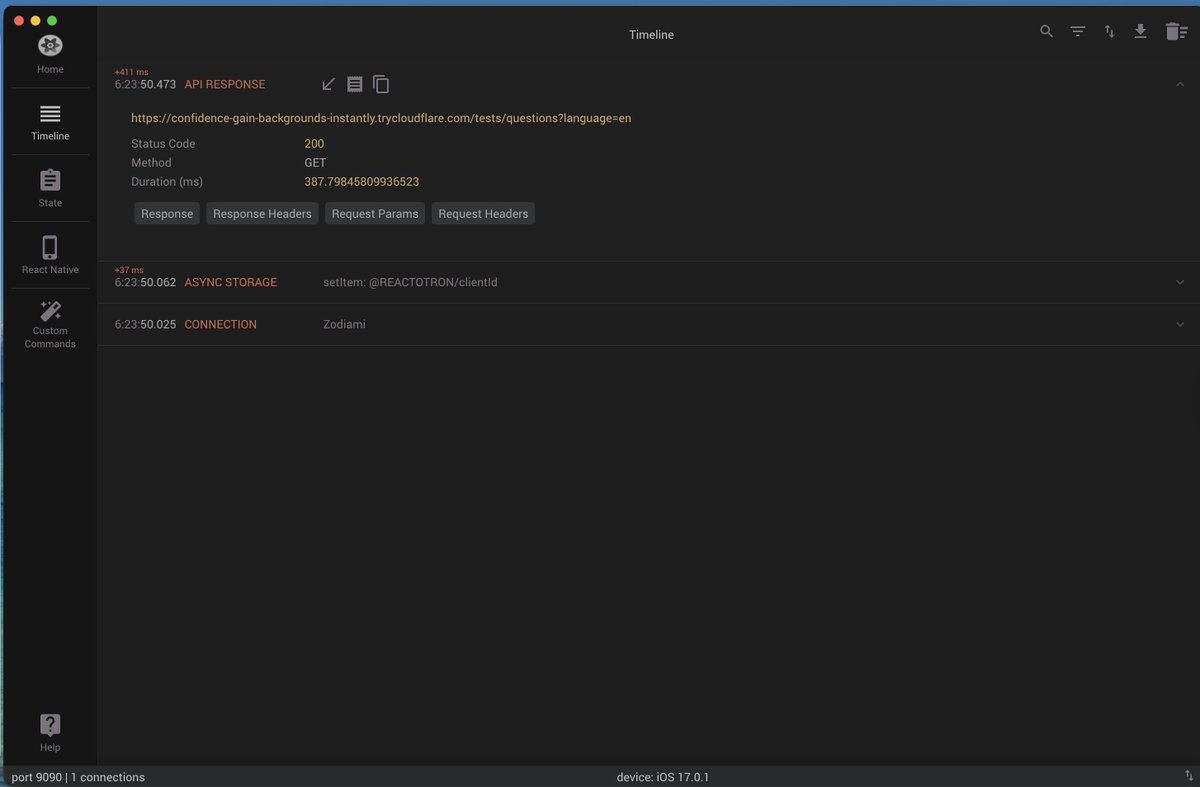
Task: Click device: iOS 17.0.1 status text
Action: (662, 777)
